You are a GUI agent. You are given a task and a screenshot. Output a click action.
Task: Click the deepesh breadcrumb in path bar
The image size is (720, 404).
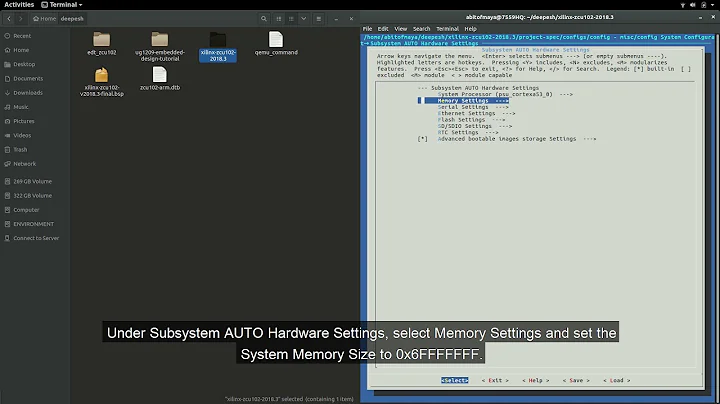72,19
